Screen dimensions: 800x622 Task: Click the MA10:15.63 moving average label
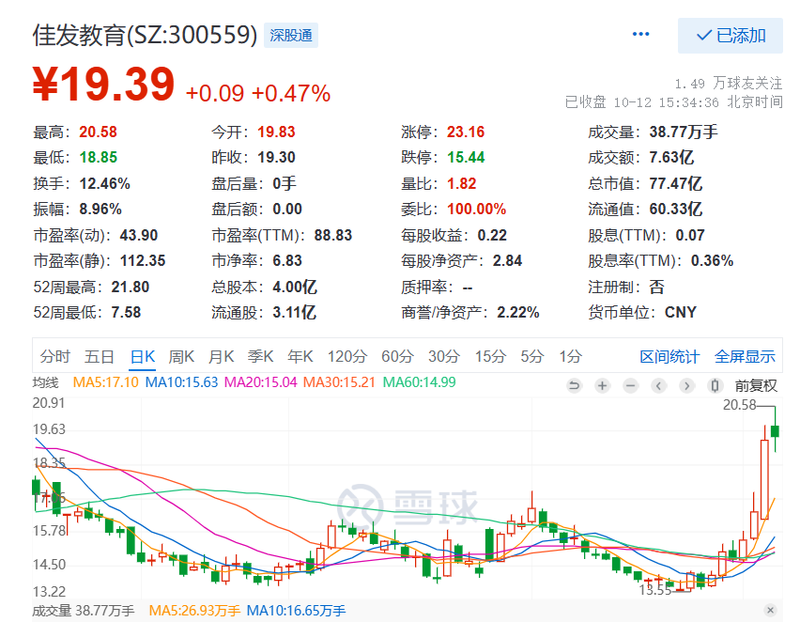coord(182,382)
